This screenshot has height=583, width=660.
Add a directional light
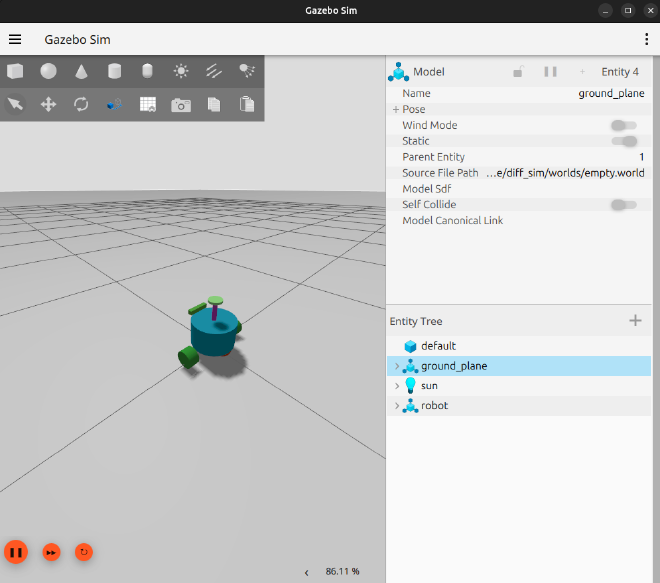(x=214, y=71)
